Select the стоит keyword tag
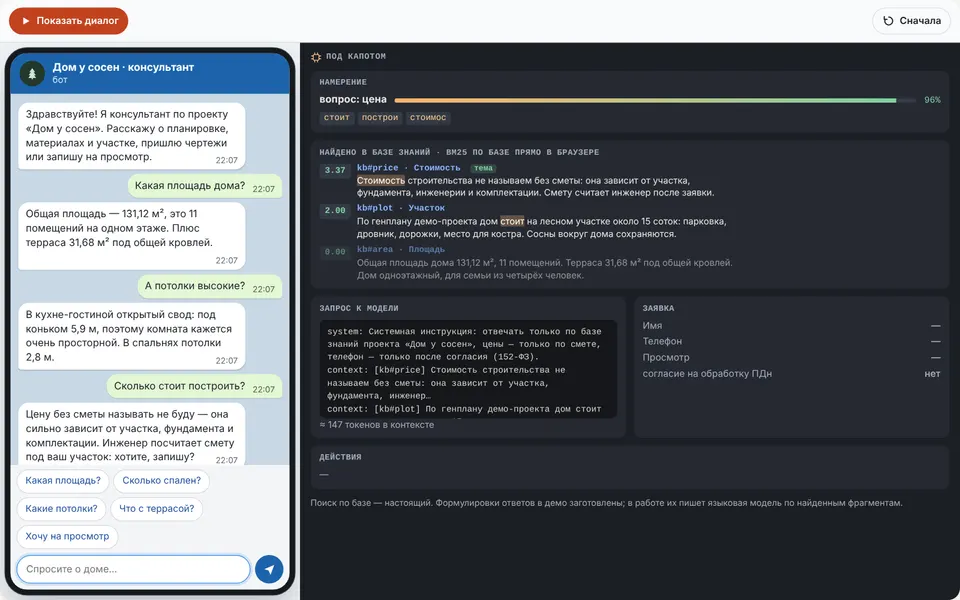The width and height of the screenshot is (960, 600). tap(337, 118)
